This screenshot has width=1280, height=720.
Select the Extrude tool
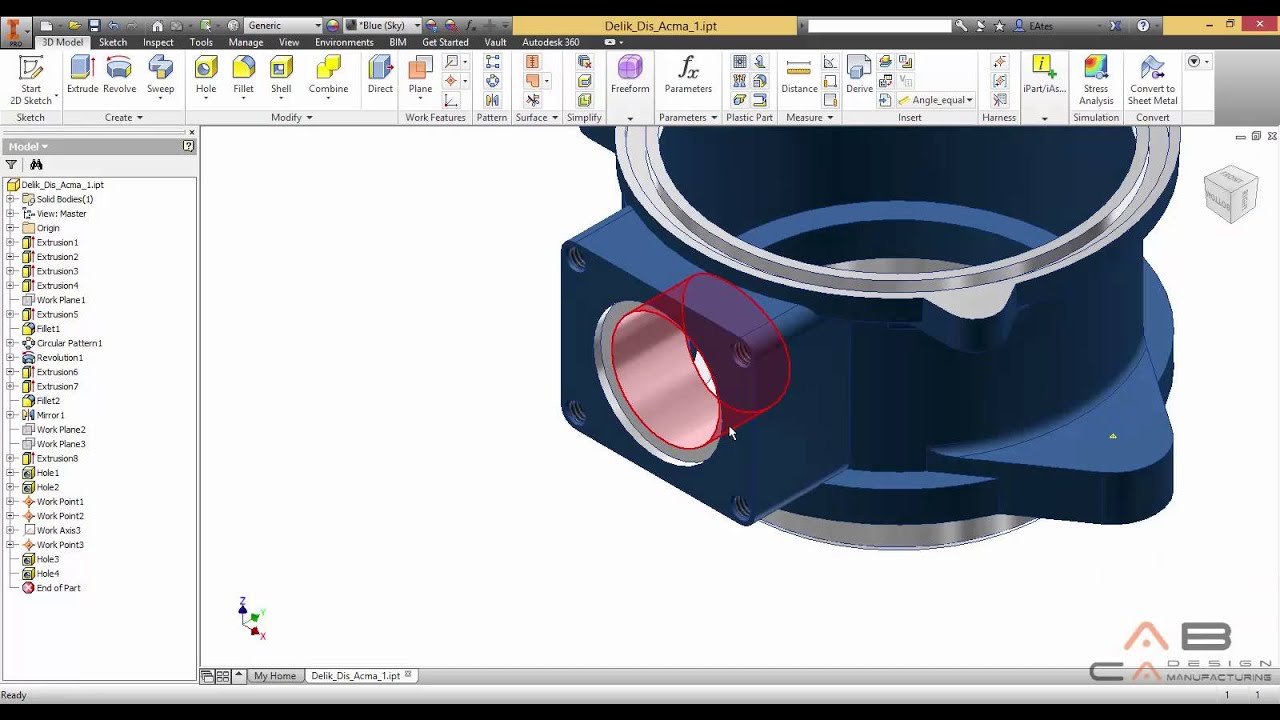coord(82,76)
